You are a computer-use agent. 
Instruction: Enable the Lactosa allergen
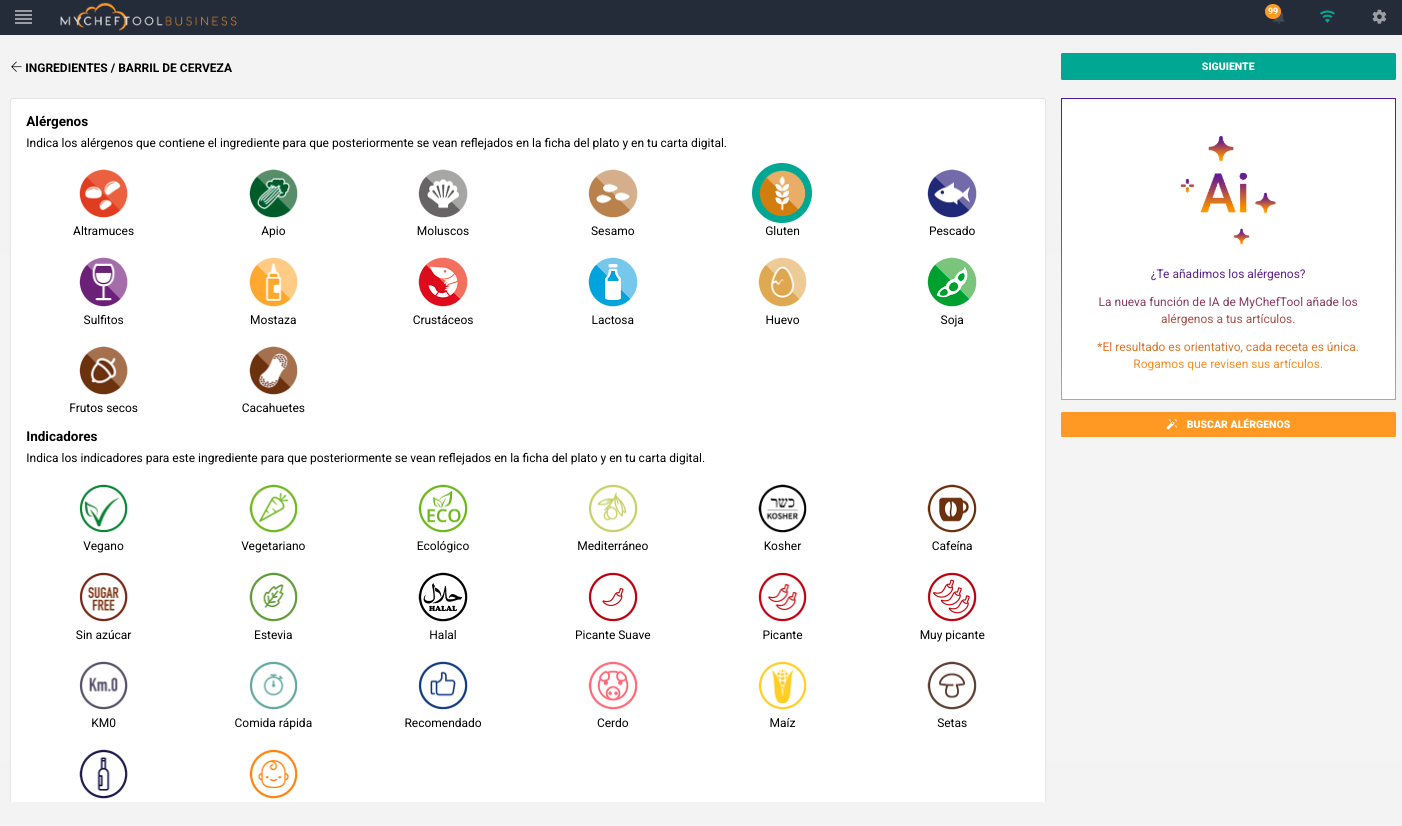(612, 282)
